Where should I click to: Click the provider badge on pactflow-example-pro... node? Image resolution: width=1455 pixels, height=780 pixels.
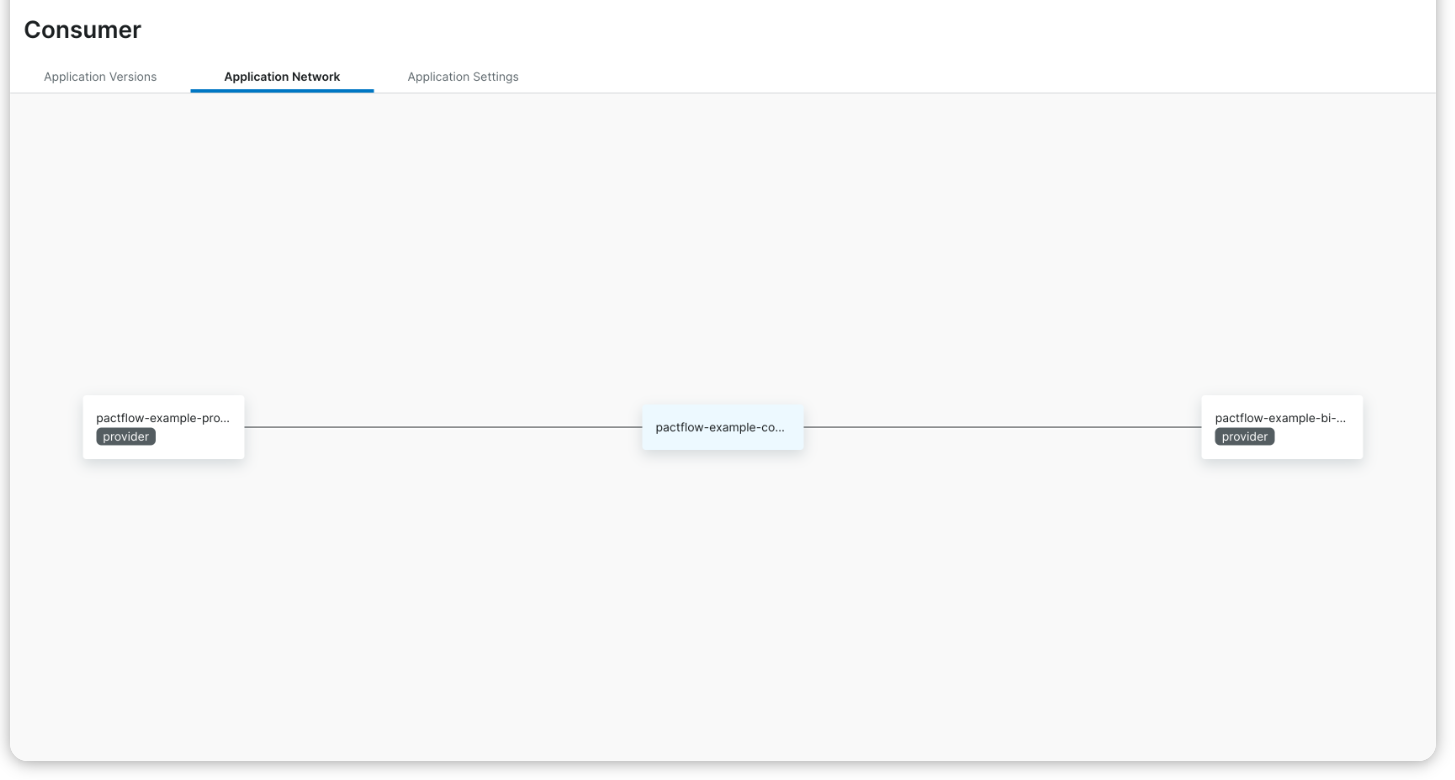coord(126,437)
